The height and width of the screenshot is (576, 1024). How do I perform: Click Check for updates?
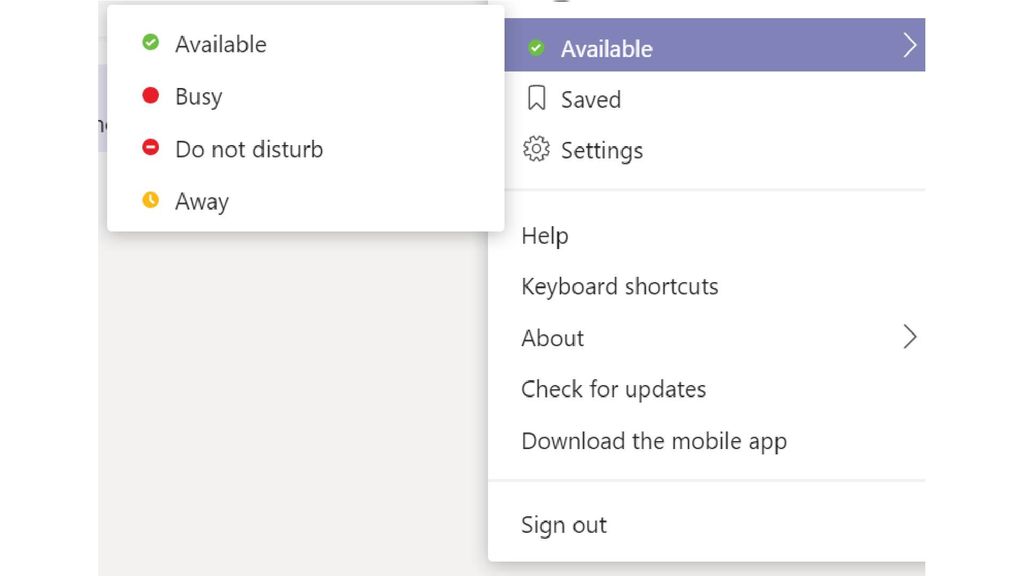pos(614,389)
